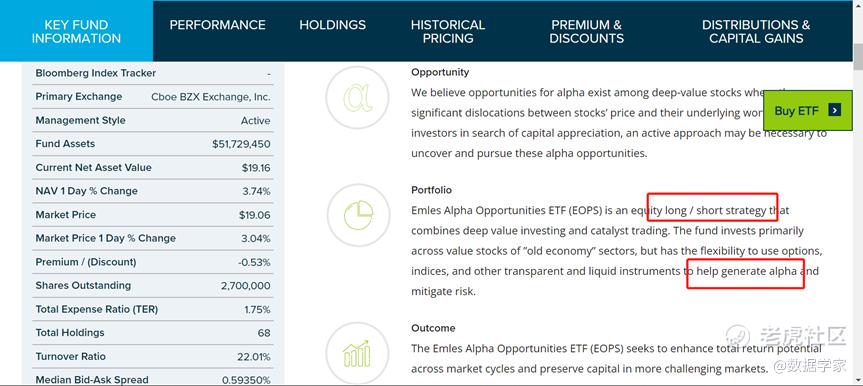Click the Primary Exchange row
This screenshot has height=386, width=863.
click(x=153, y=97)
